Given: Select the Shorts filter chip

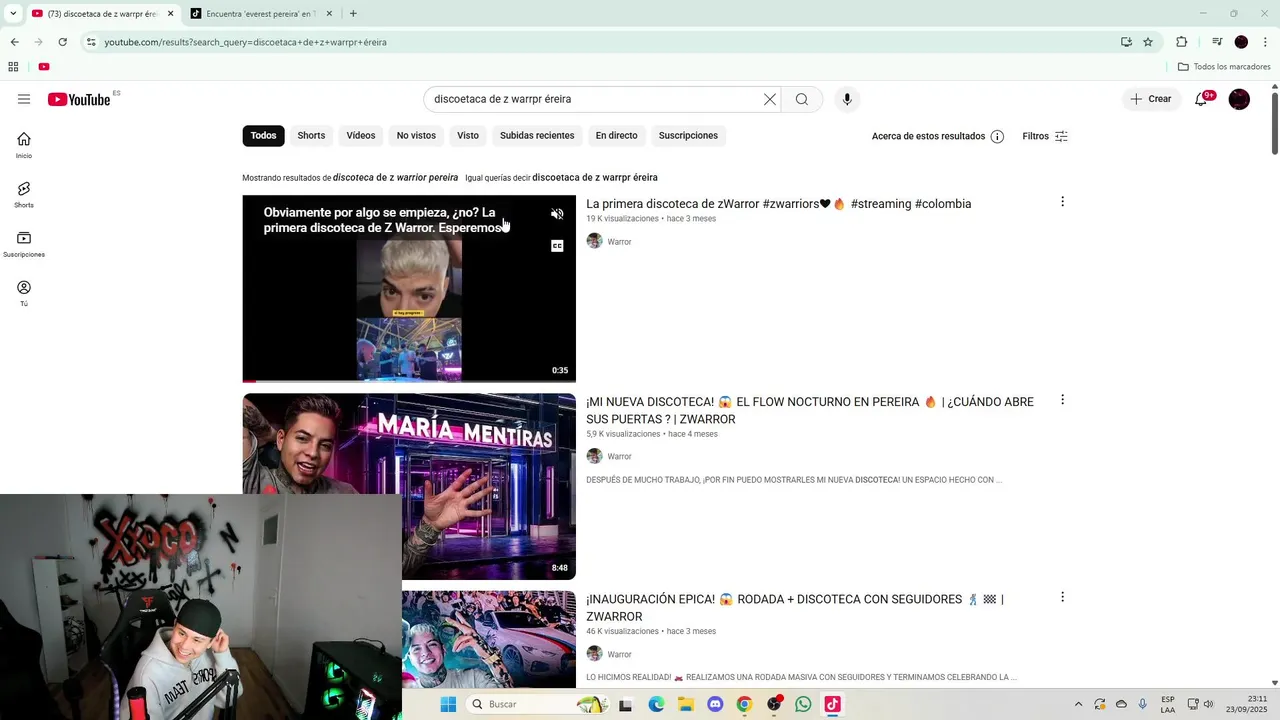Looking at the screenshot, I should pos(311,136).
